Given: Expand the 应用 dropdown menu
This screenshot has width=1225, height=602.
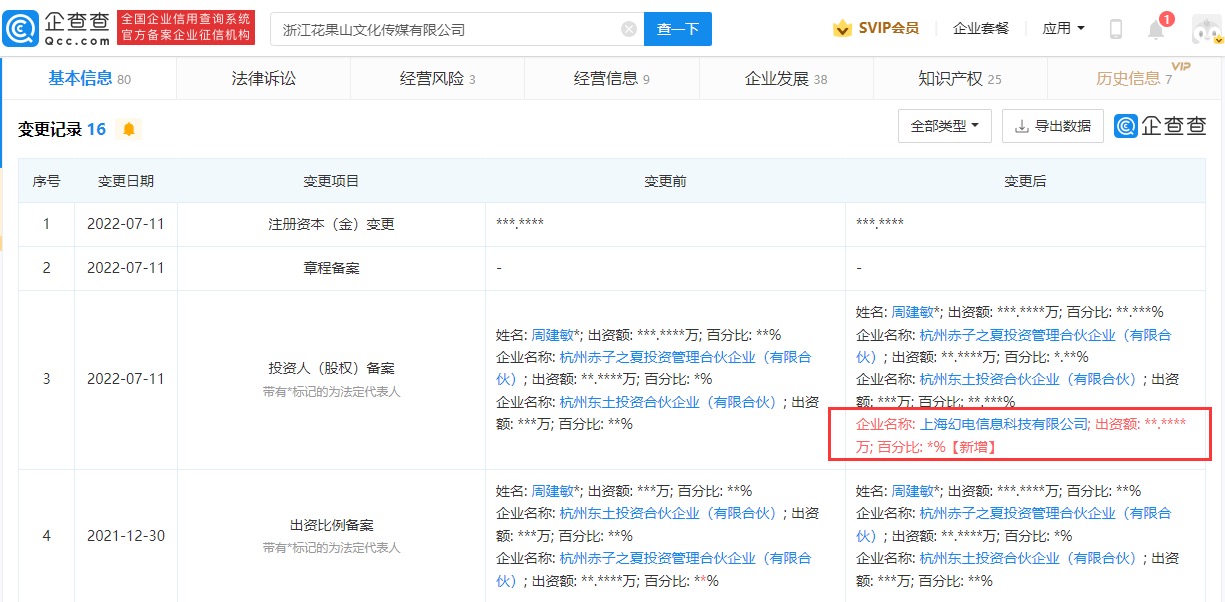Looking at the screenshot, I should [x=1063, y=28].
